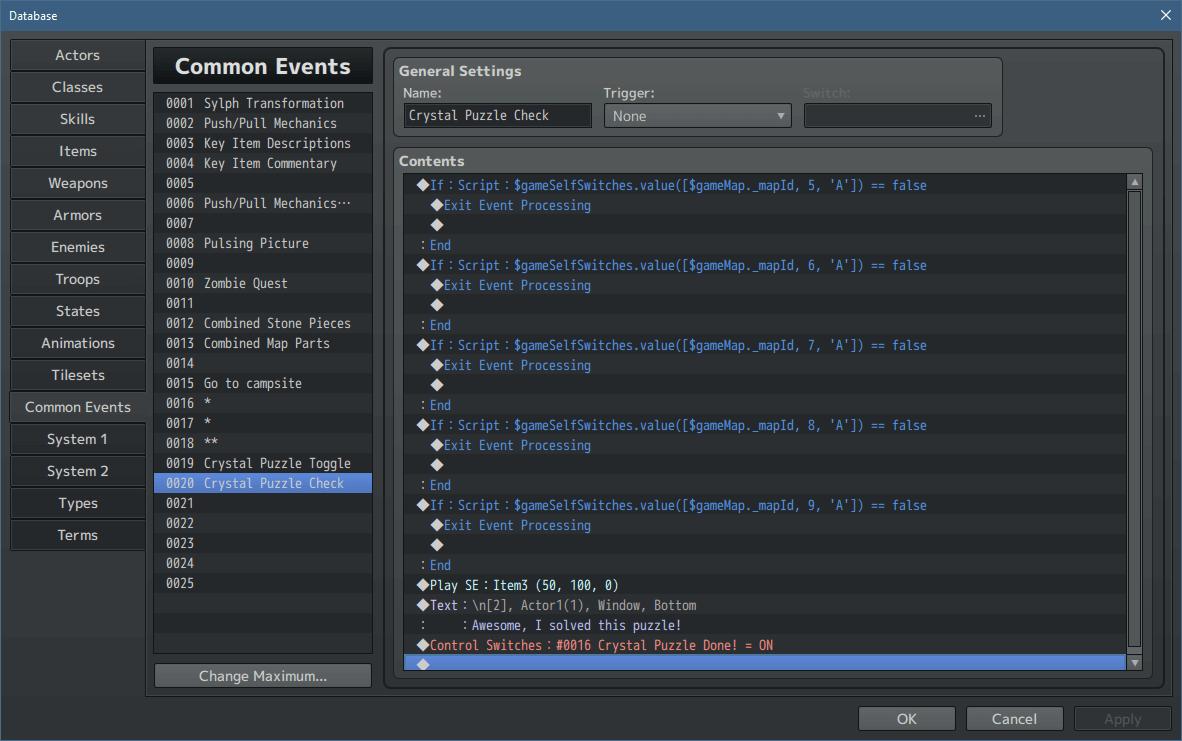Click the contents scrollbar up arrow
The width and height of the screenshot is (1182, 741).
click(1135, 182)
